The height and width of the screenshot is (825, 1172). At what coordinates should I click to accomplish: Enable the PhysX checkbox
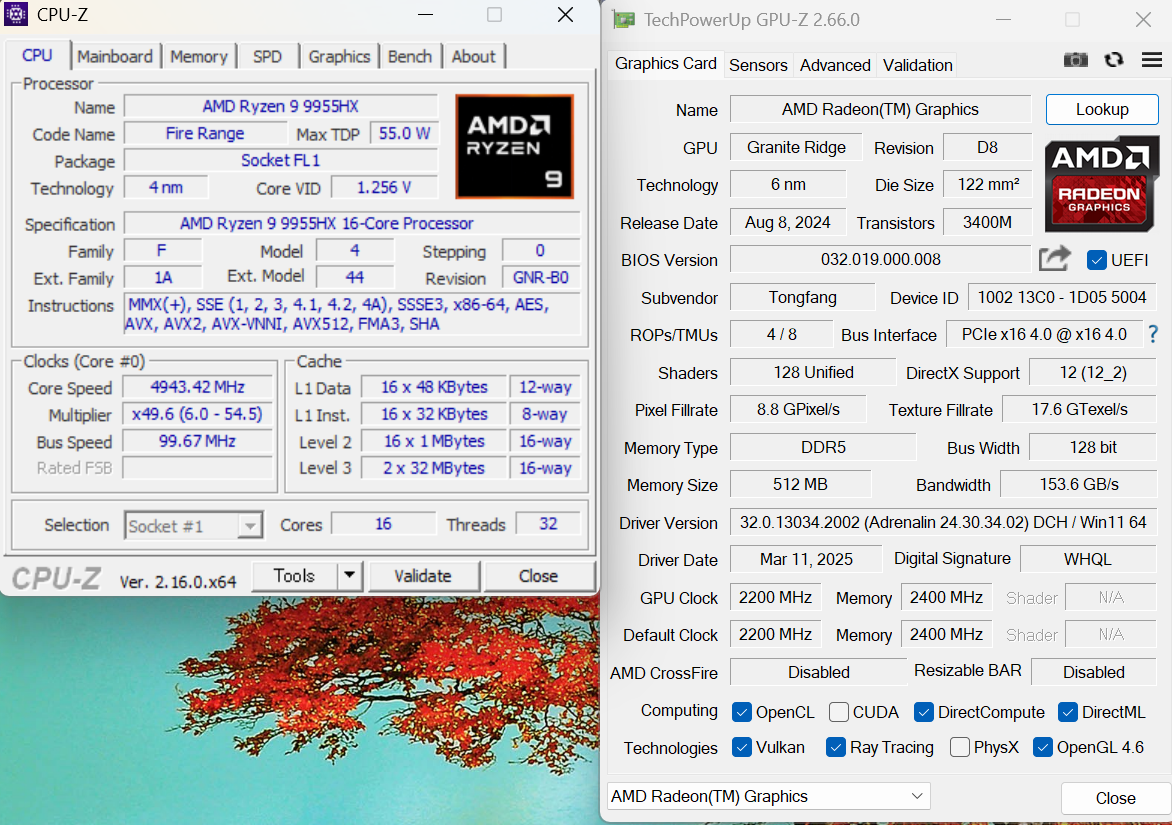click(x=959, y=747)
